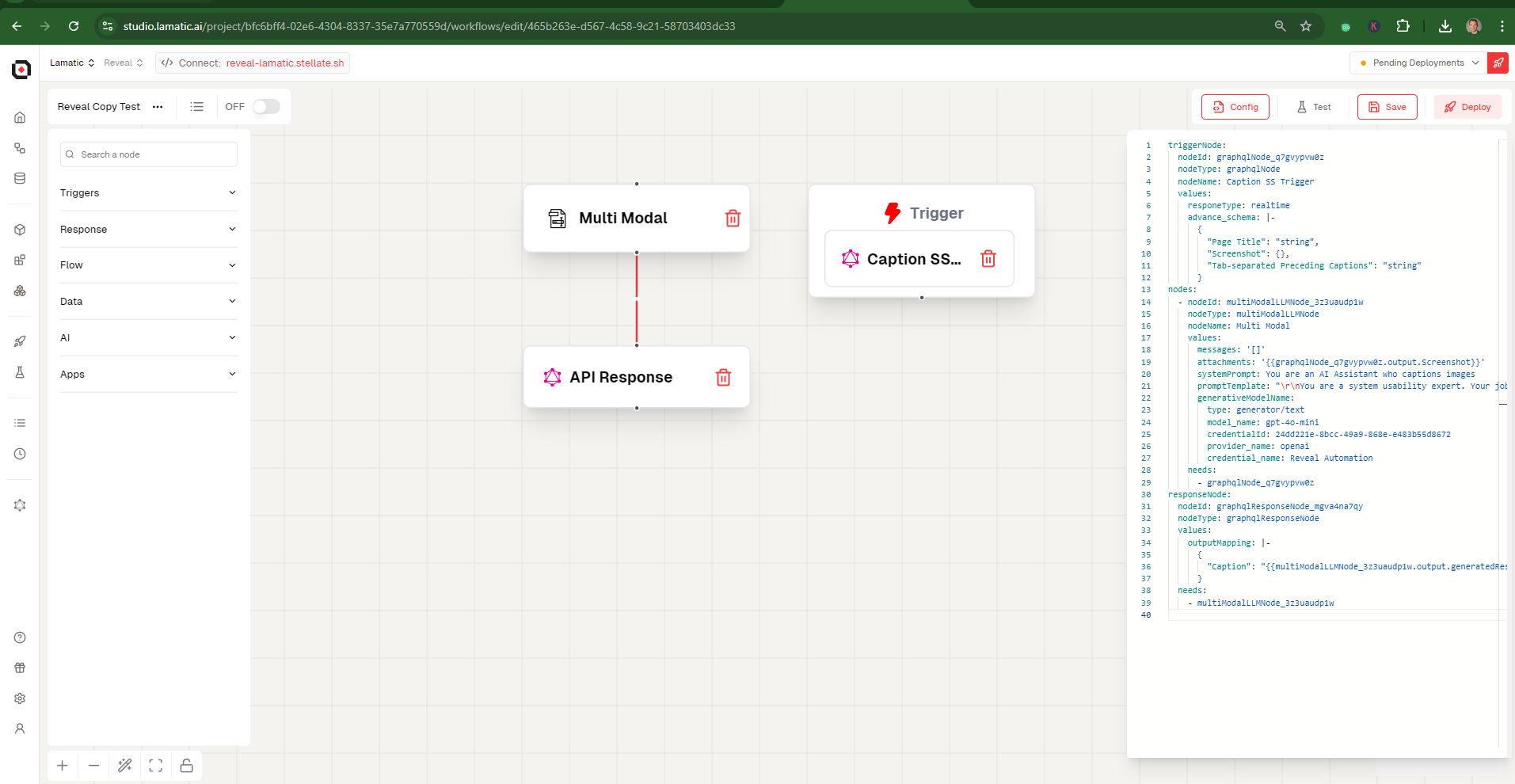Delete the Multi Modal node

pyautogui.click(x=733, y=219)
